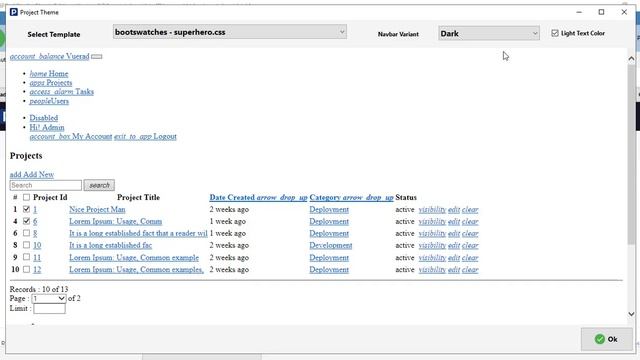Image resolution: width=640 pixels, height=360 pixels.
Task: Click clear icon for project 11 row
Action: point(470,258)
